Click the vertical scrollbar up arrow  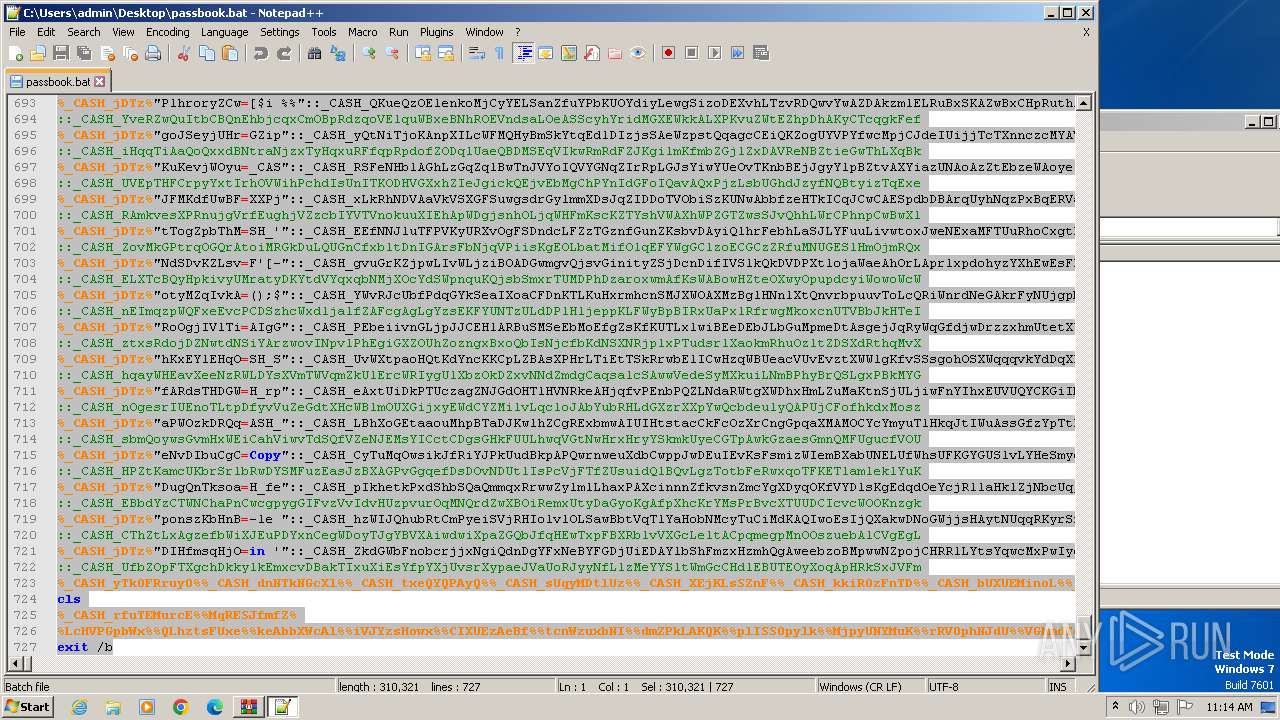tap(1084, 103)
